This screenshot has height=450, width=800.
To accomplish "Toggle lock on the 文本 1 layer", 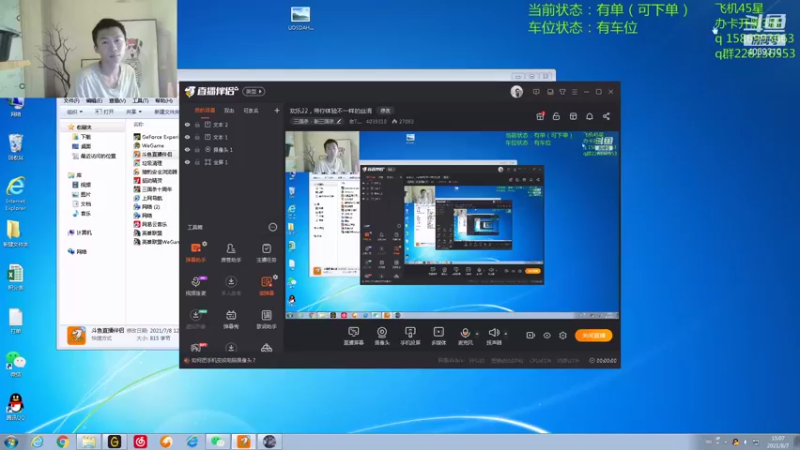I will 197,137.
